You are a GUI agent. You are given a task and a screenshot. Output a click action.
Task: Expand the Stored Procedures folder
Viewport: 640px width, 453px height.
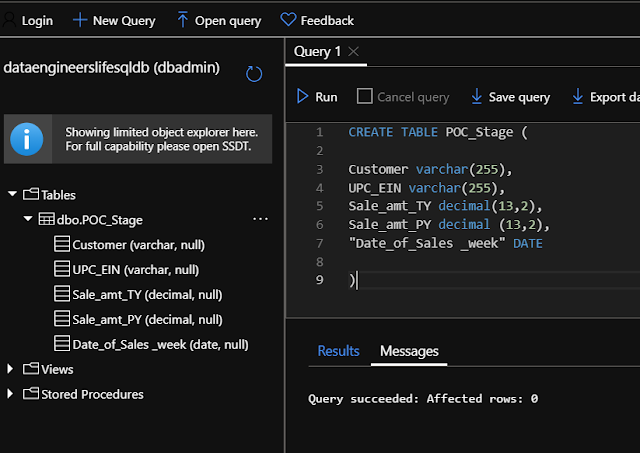tap(10, 394)
